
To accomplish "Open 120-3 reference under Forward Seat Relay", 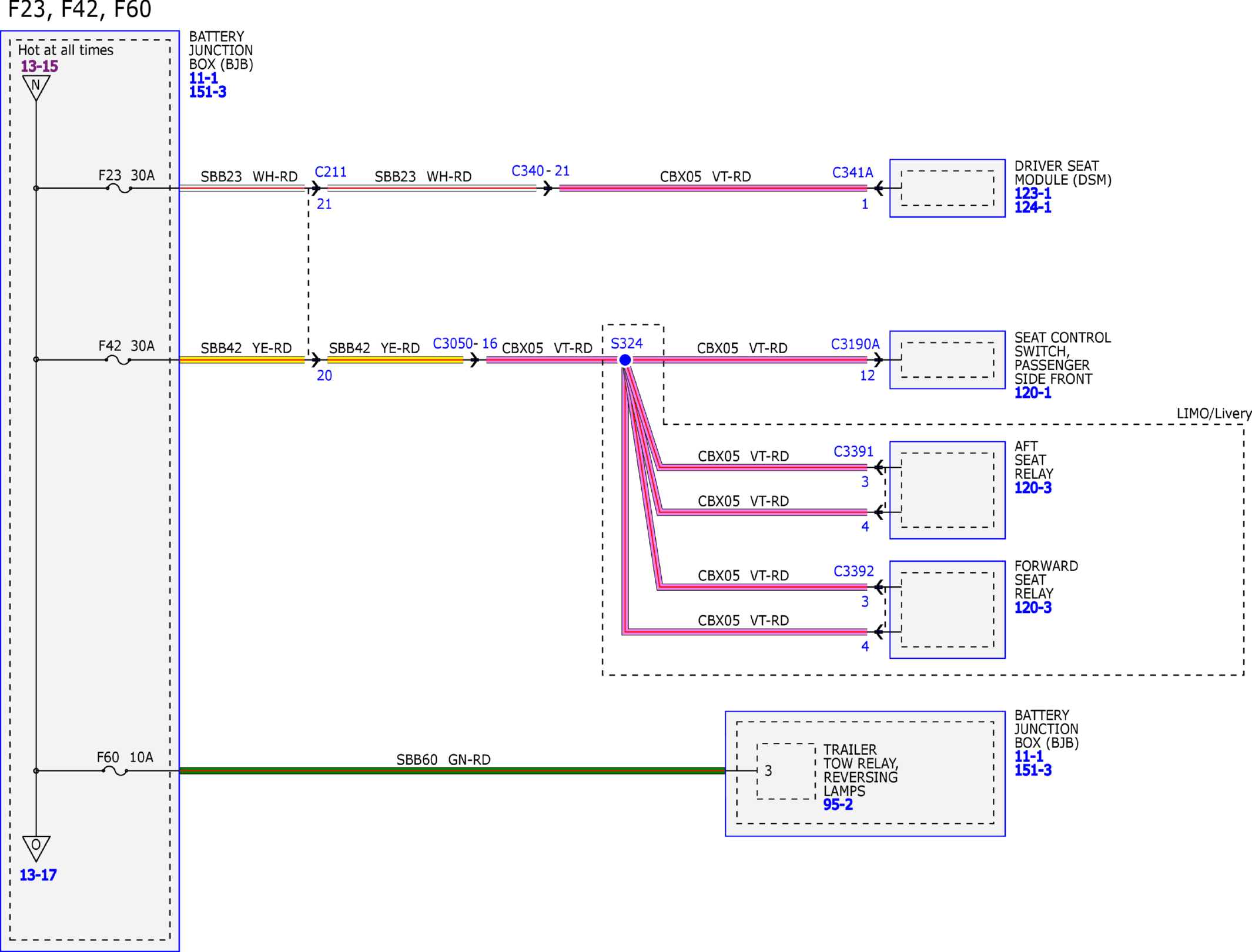I will pos(1033,608).
